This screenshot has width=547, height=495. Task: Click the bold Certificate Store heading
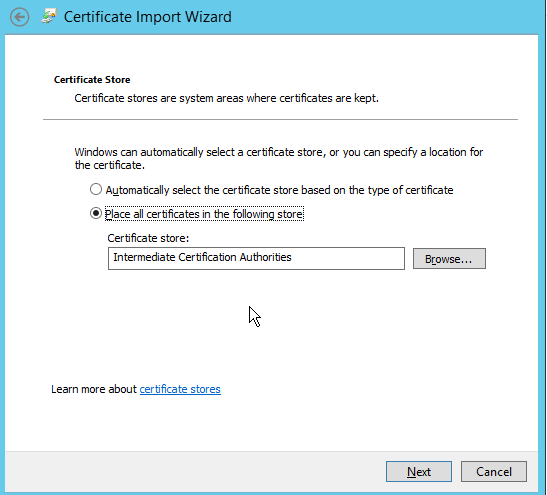[92, 80]
